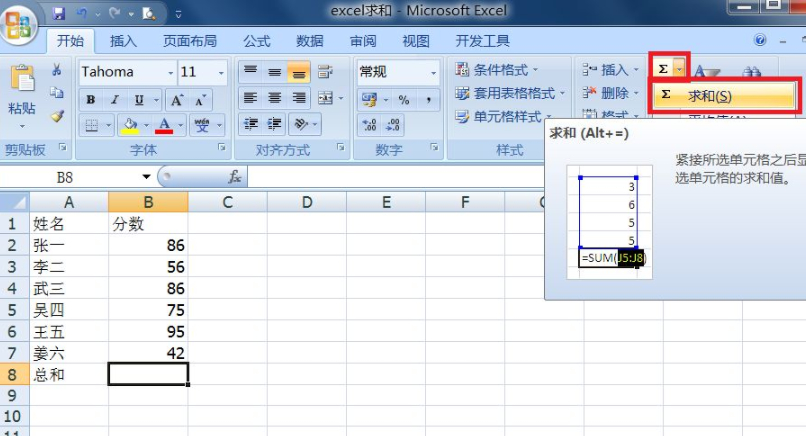Viewport: 806px width, 436px height.
Task: Increase decimal places
Action: coord(369,125)
